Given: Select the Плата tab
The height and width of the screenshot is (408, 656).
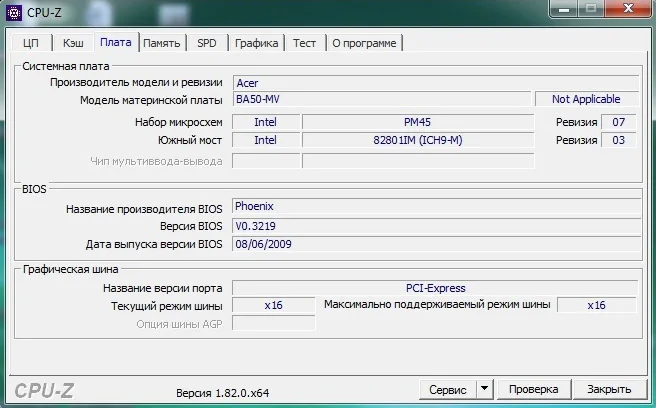Looking at the screenshot, I should (116, 42).
